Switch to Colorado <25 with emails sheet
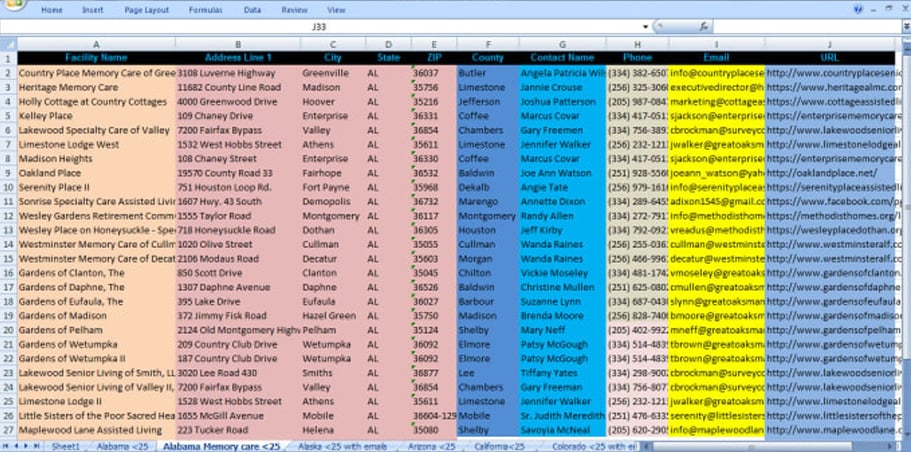Viewport: 911px width, 452px height. click(x=594, y=446)
